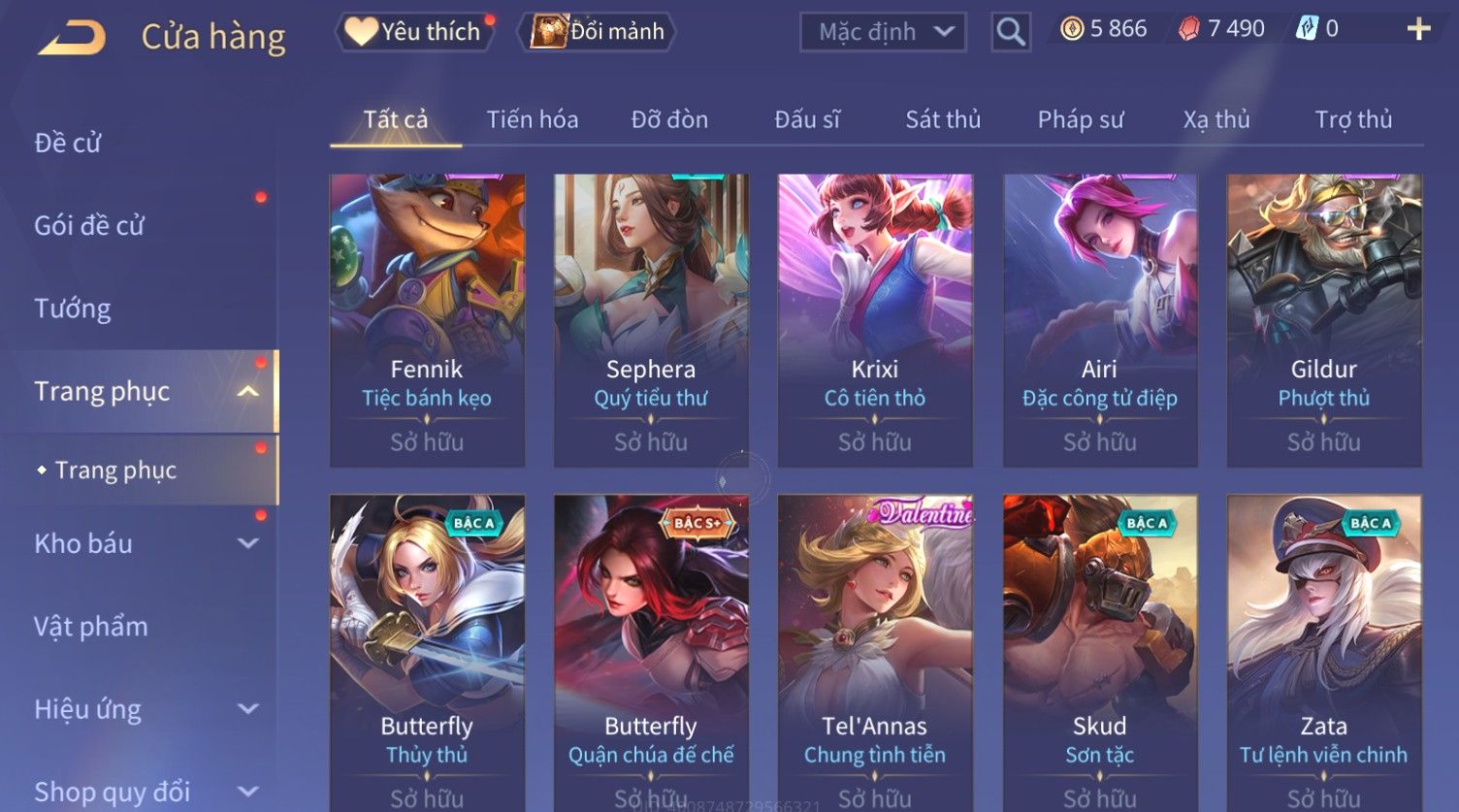The height and width of the screenshot is (812, 1459).
Task: Expand the Kho báu sidebar section
Action: [248, 543]
